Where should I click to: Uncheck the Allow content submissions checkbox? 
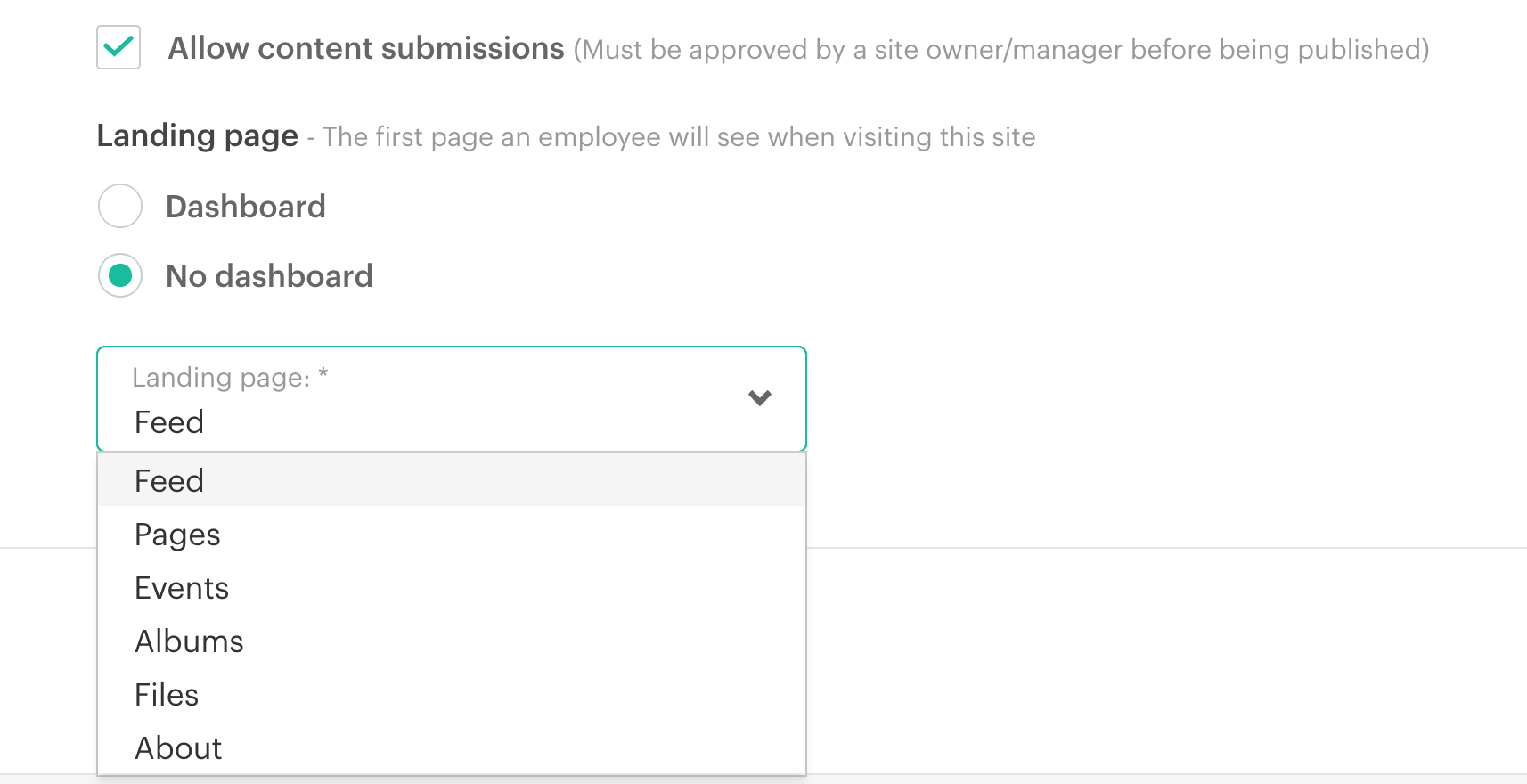pos(118,47)
